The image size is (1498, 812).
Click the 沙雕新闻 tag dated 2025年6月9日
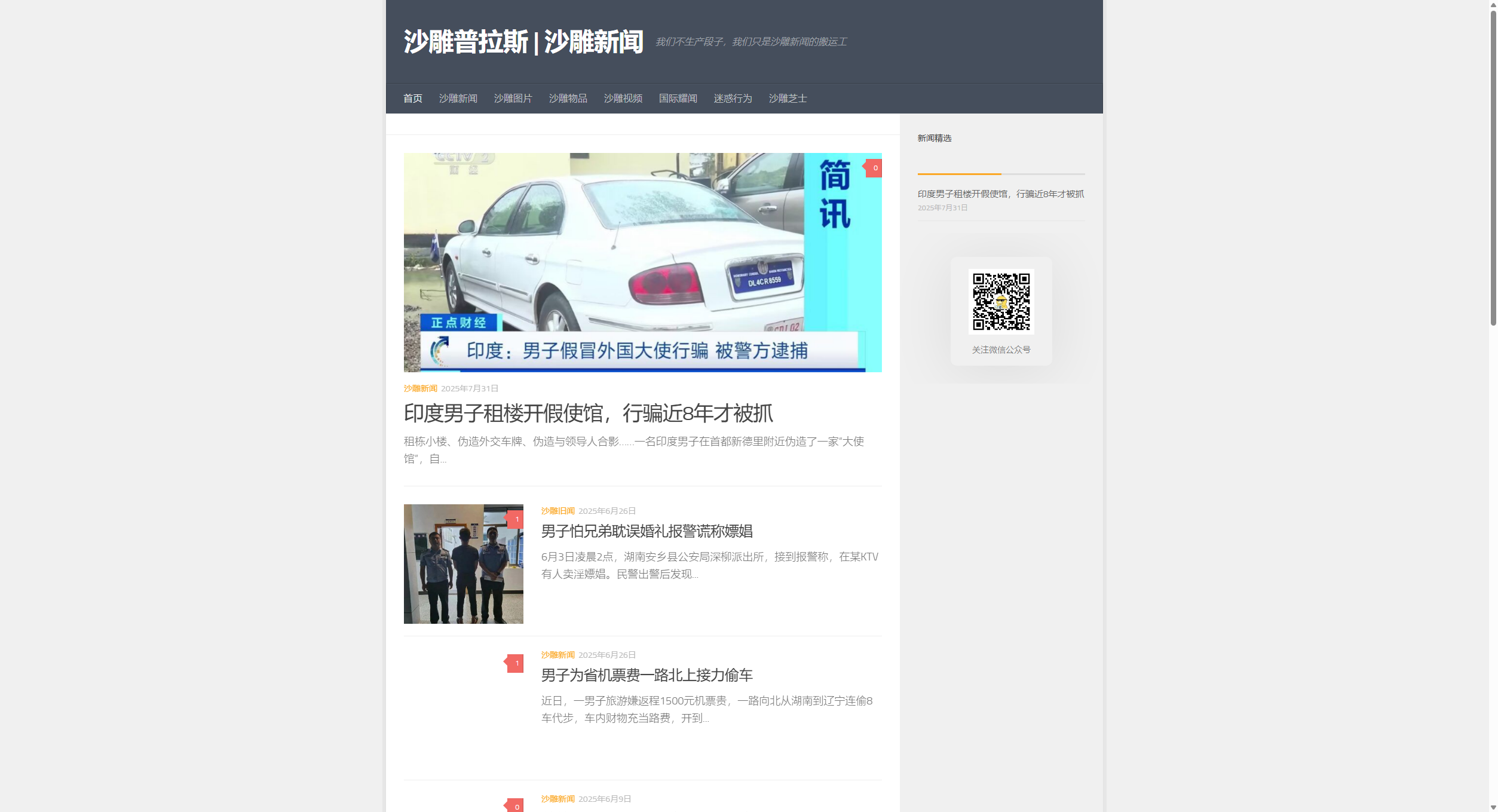(x=557, y=799)
